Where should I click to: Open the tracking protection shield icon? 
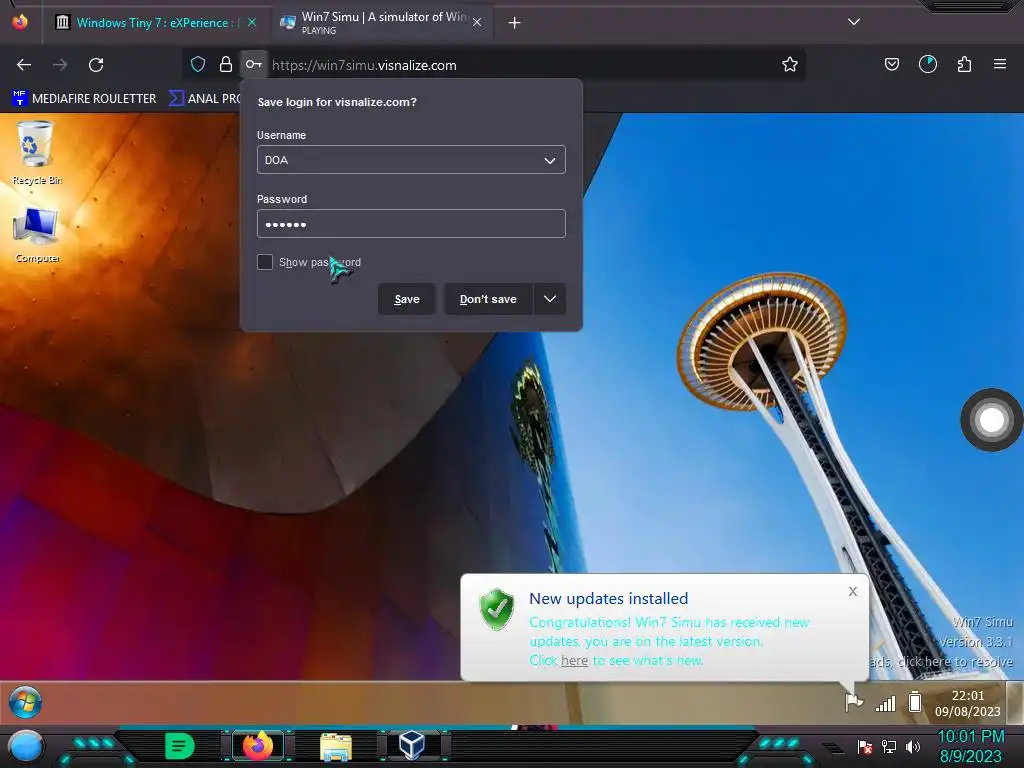pyautogui.click(x=198, y=64)
